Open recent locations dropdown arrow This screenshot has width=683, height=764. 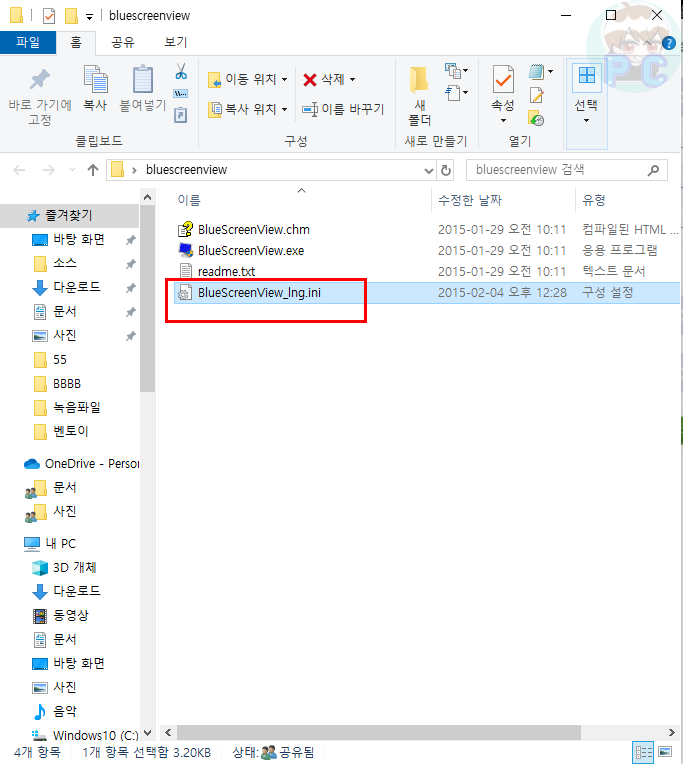click(73, 170)
